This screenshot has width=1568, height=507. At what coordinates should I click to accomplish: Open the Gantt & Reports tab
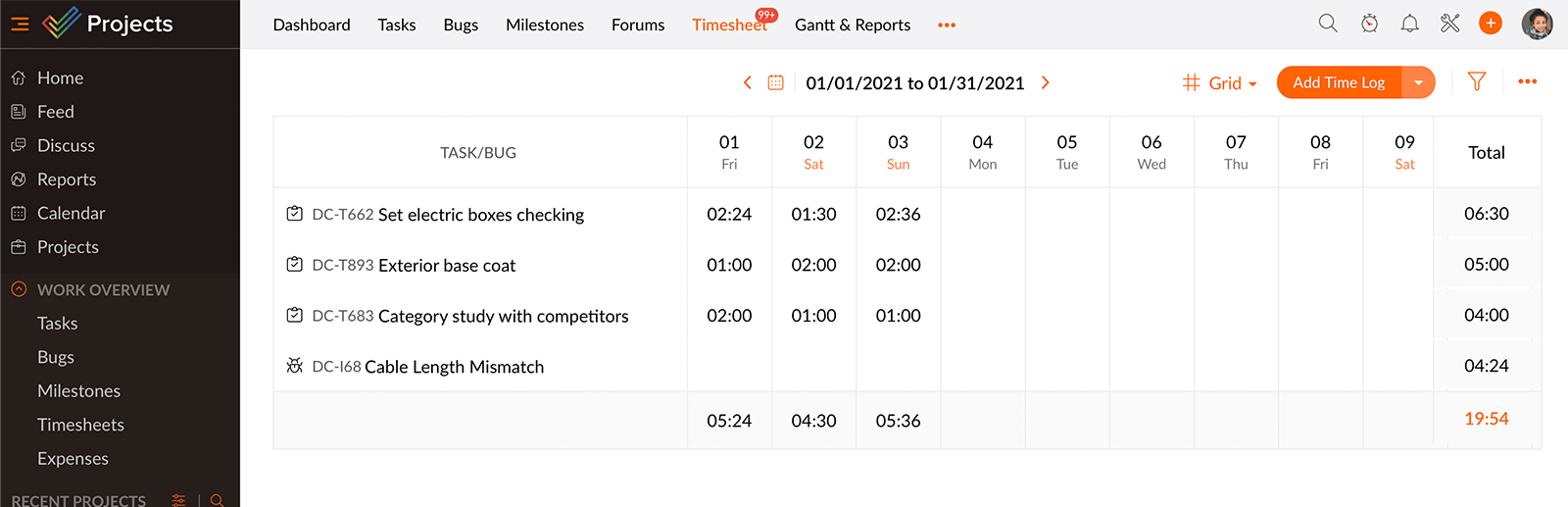pyautogui.click(x=852, y=25)
